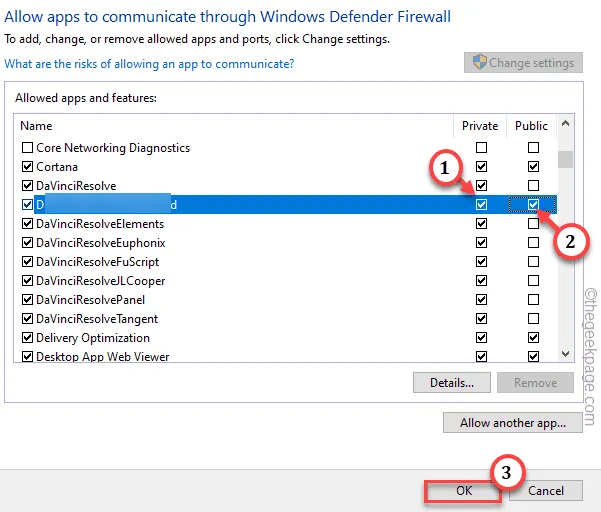Click the Change settings shield button

[x=523, y=62]
